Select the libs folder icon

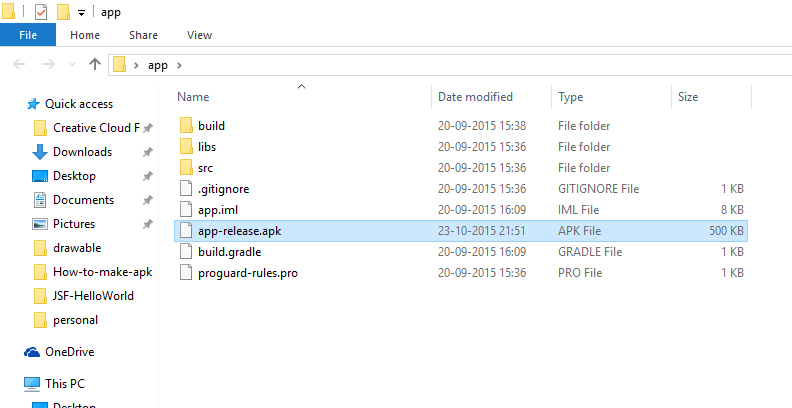186,146
